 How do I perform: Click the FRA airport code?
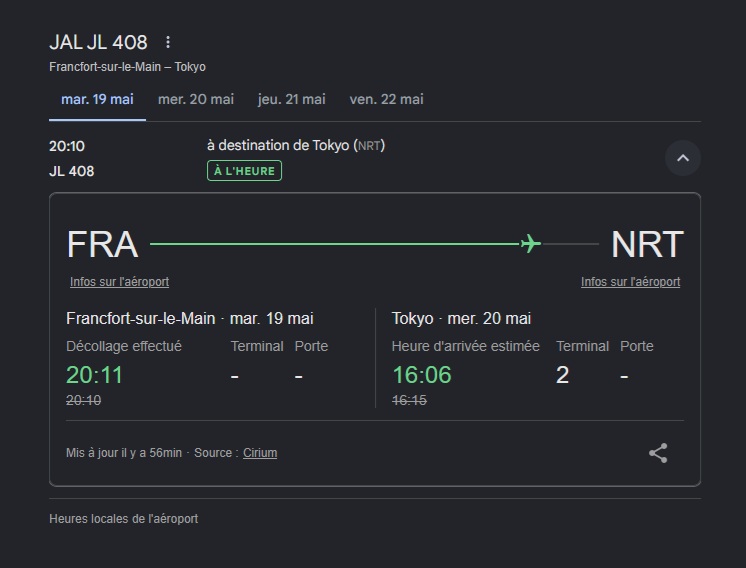pyautogui.click(x=102, y=244)
